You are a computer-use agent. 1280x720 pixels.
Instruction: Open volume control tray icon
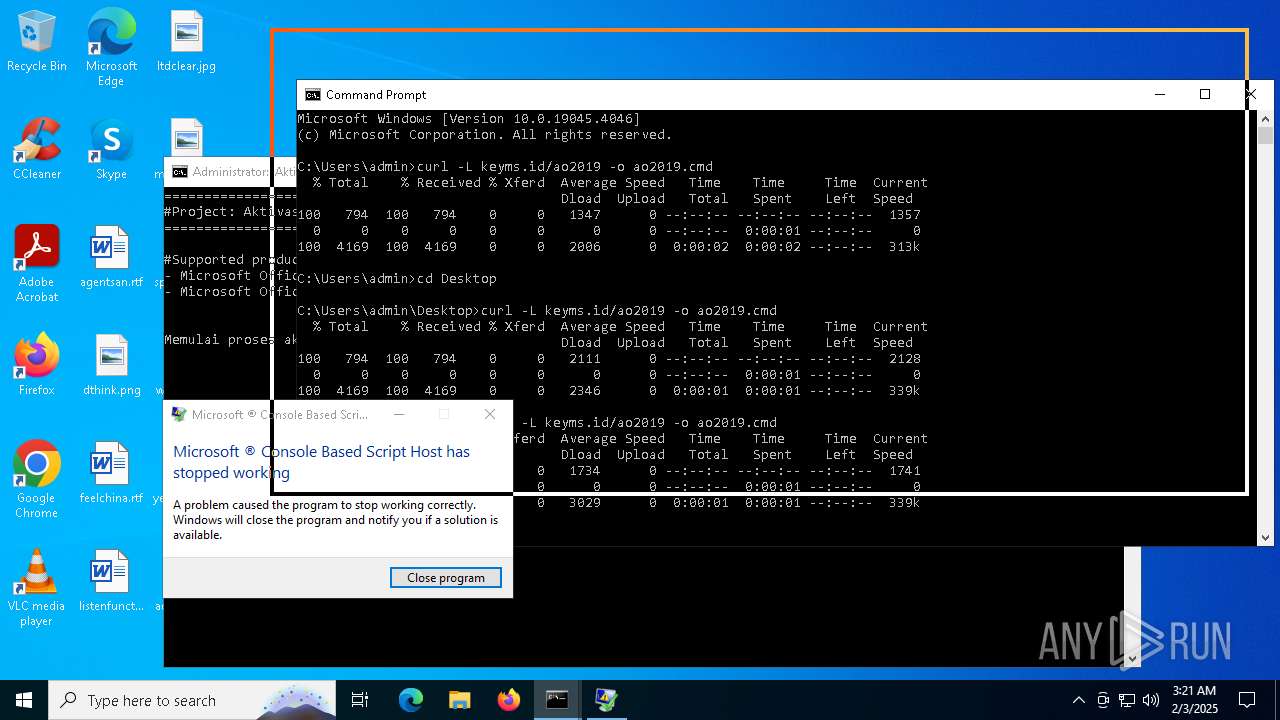click(1151, 700)
